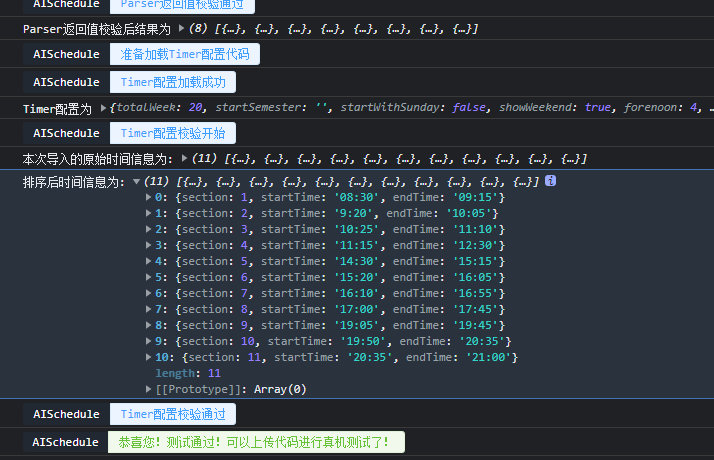The height and width of the screenshot is (460, 714).
Task: Expand entry 8 with startTime '19:05'
Action: point(149,326)
